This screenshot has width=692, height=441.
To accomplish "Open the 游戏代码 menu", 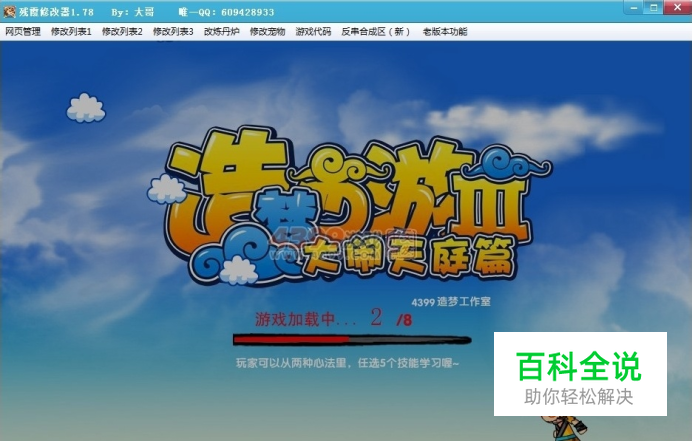I will coord(313,32).
